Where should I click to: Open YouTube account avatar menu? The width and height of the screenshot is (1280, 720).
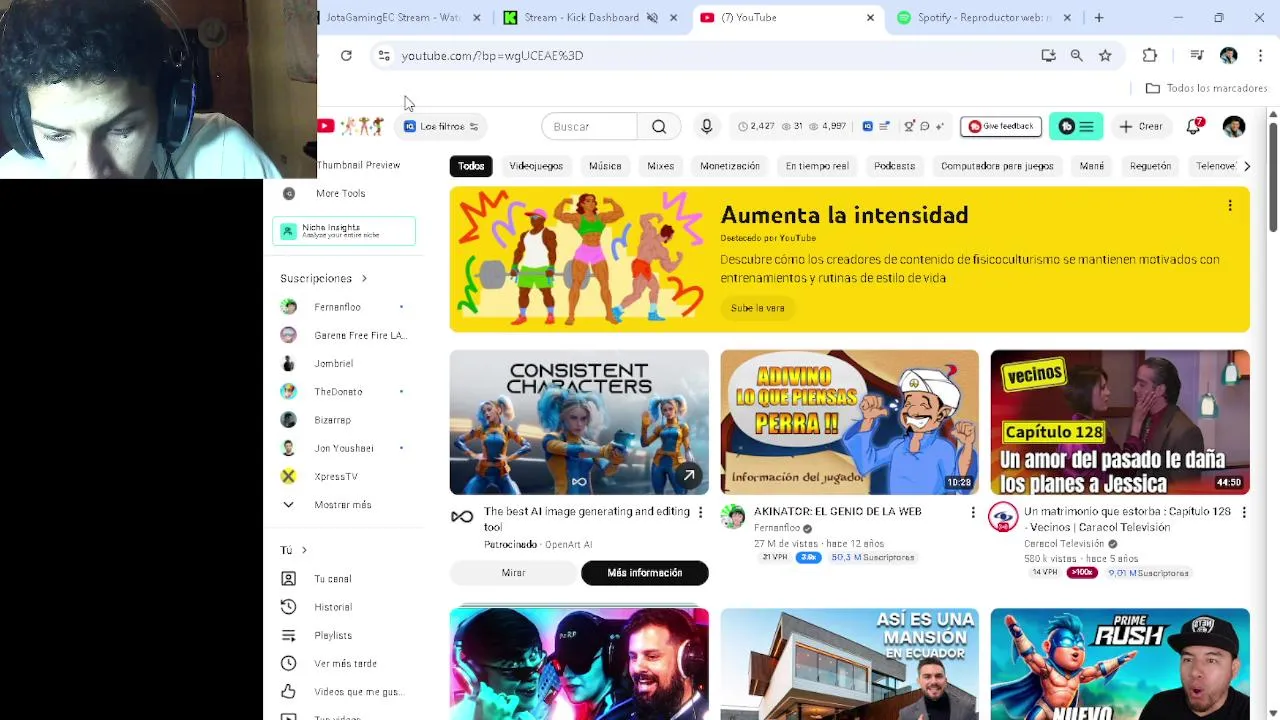[x=1234, y=126]
